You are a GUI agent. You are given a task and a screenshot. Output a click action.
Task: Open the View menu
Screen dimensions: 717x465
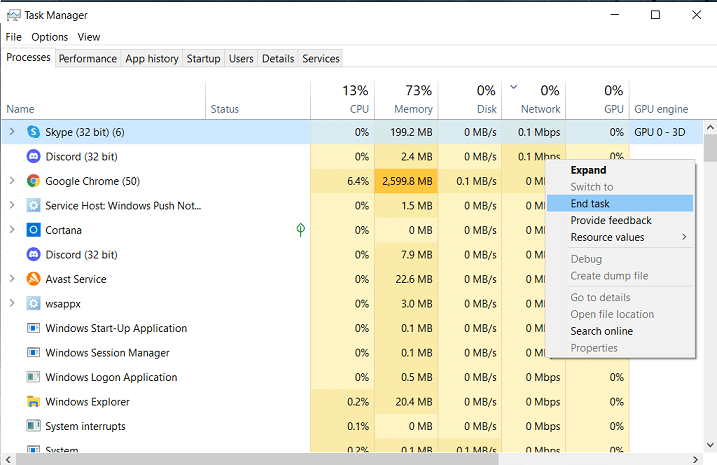pos(89,37)
